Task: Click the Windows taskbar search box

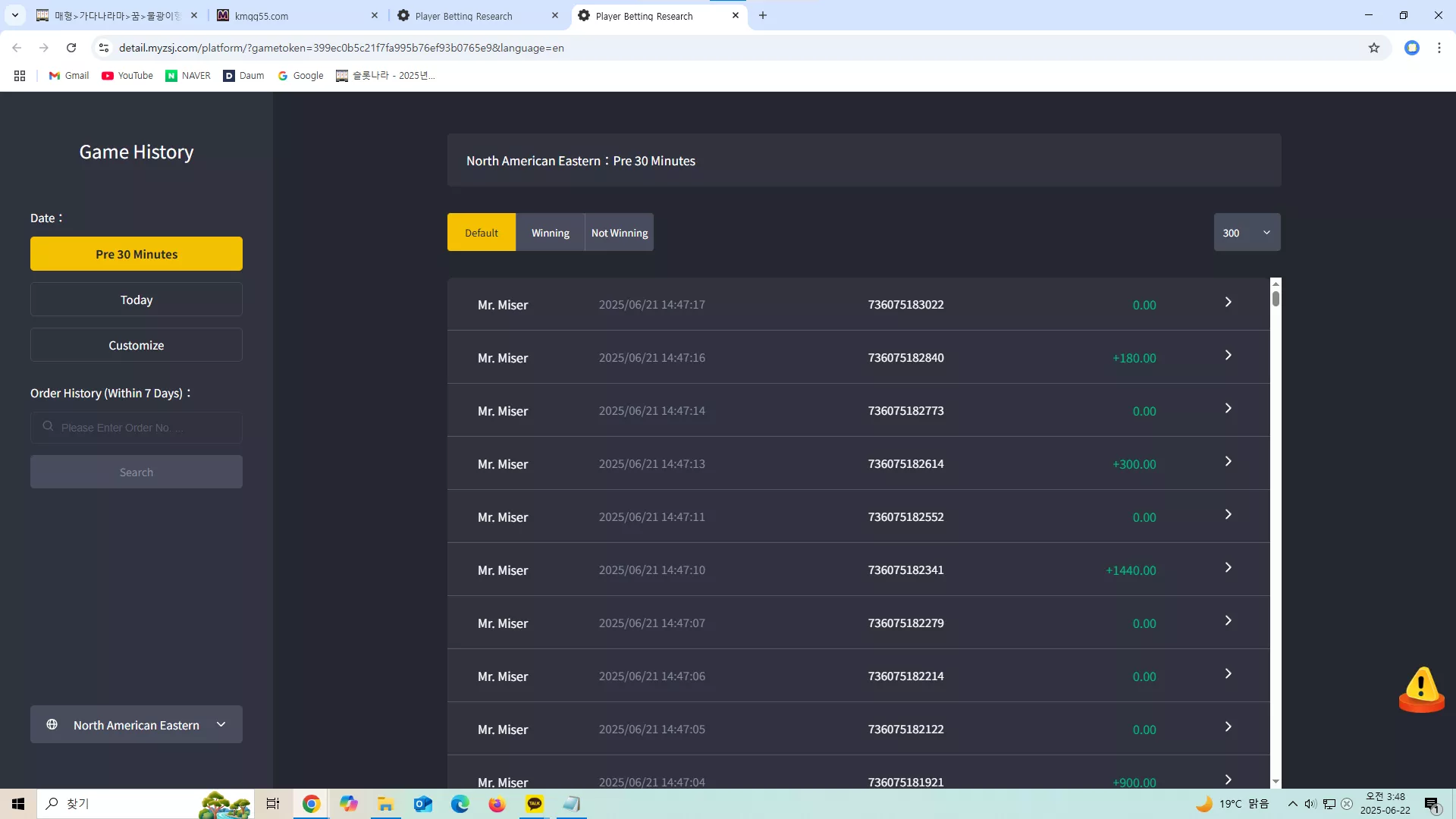Action: [x=144, y=804]
